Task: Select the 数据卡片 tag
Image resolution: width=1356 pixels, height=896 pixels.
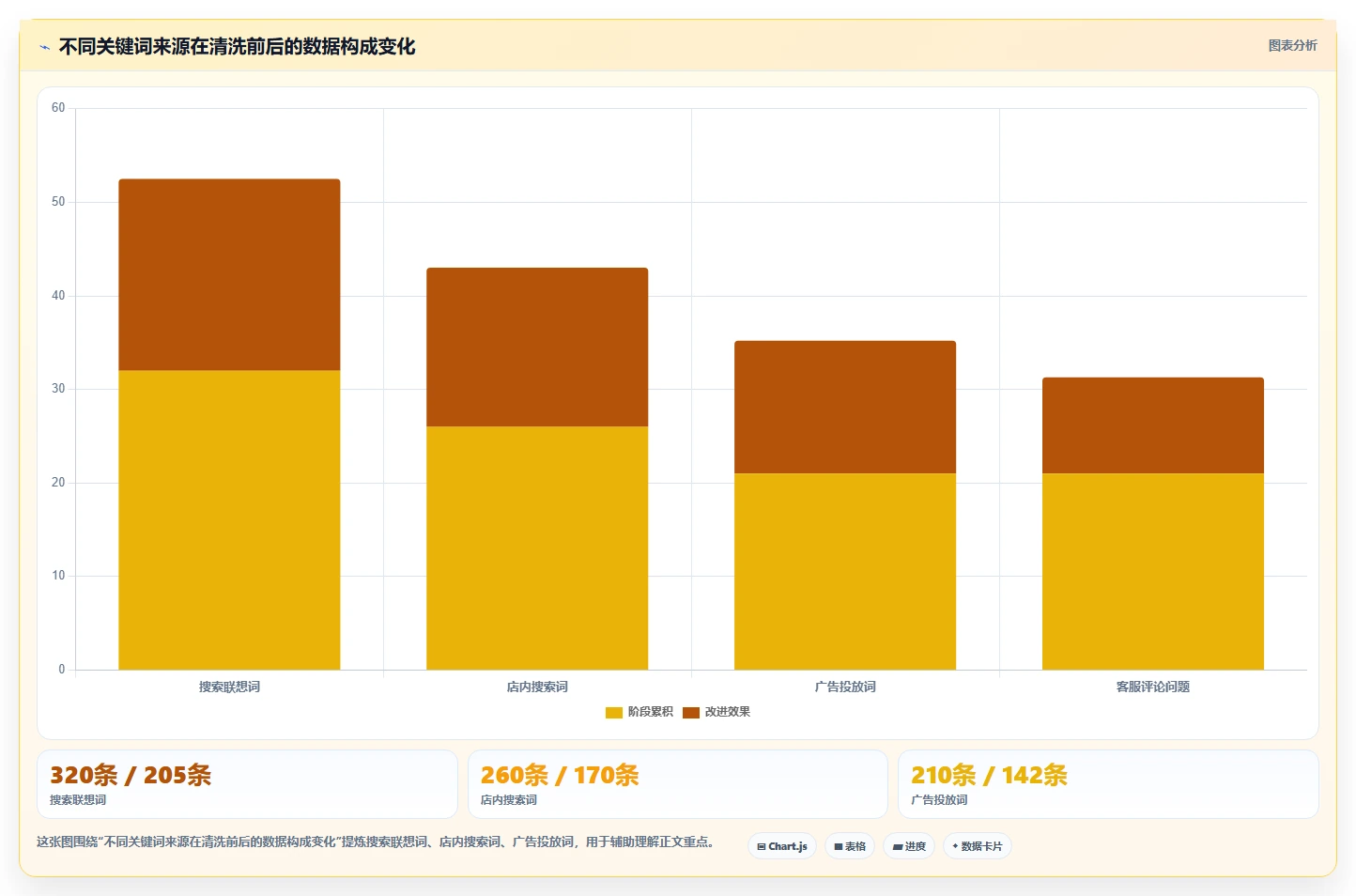Action: 978,846
